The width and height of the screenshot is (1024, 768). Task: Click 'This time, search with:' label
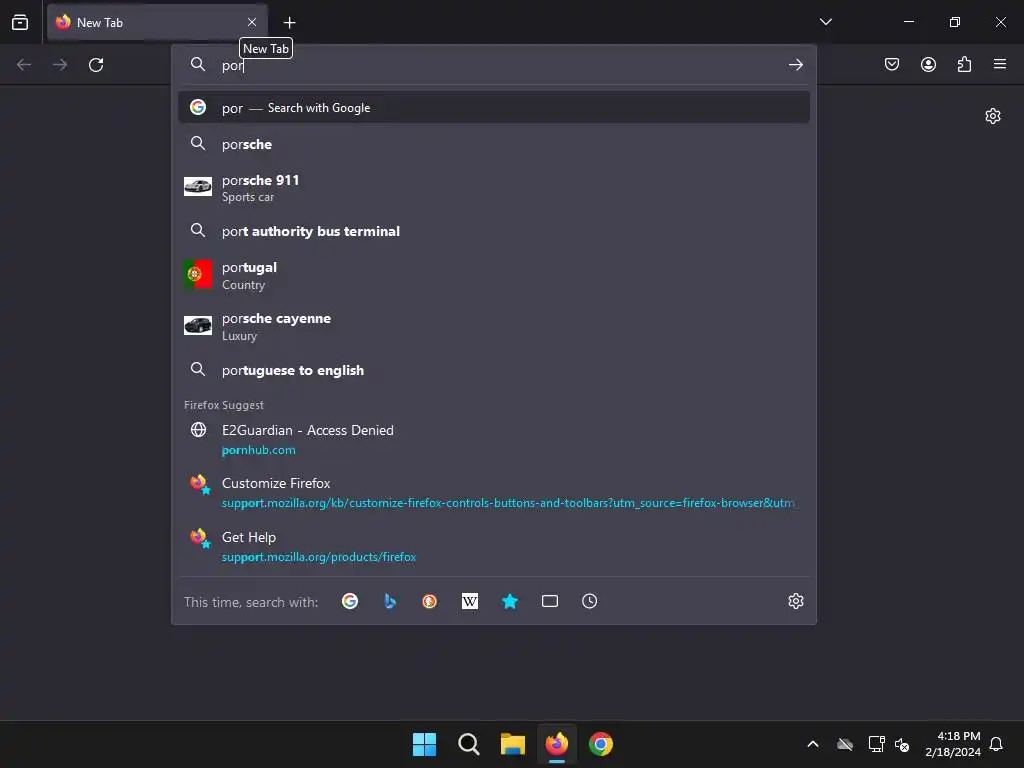click(251, 602)
